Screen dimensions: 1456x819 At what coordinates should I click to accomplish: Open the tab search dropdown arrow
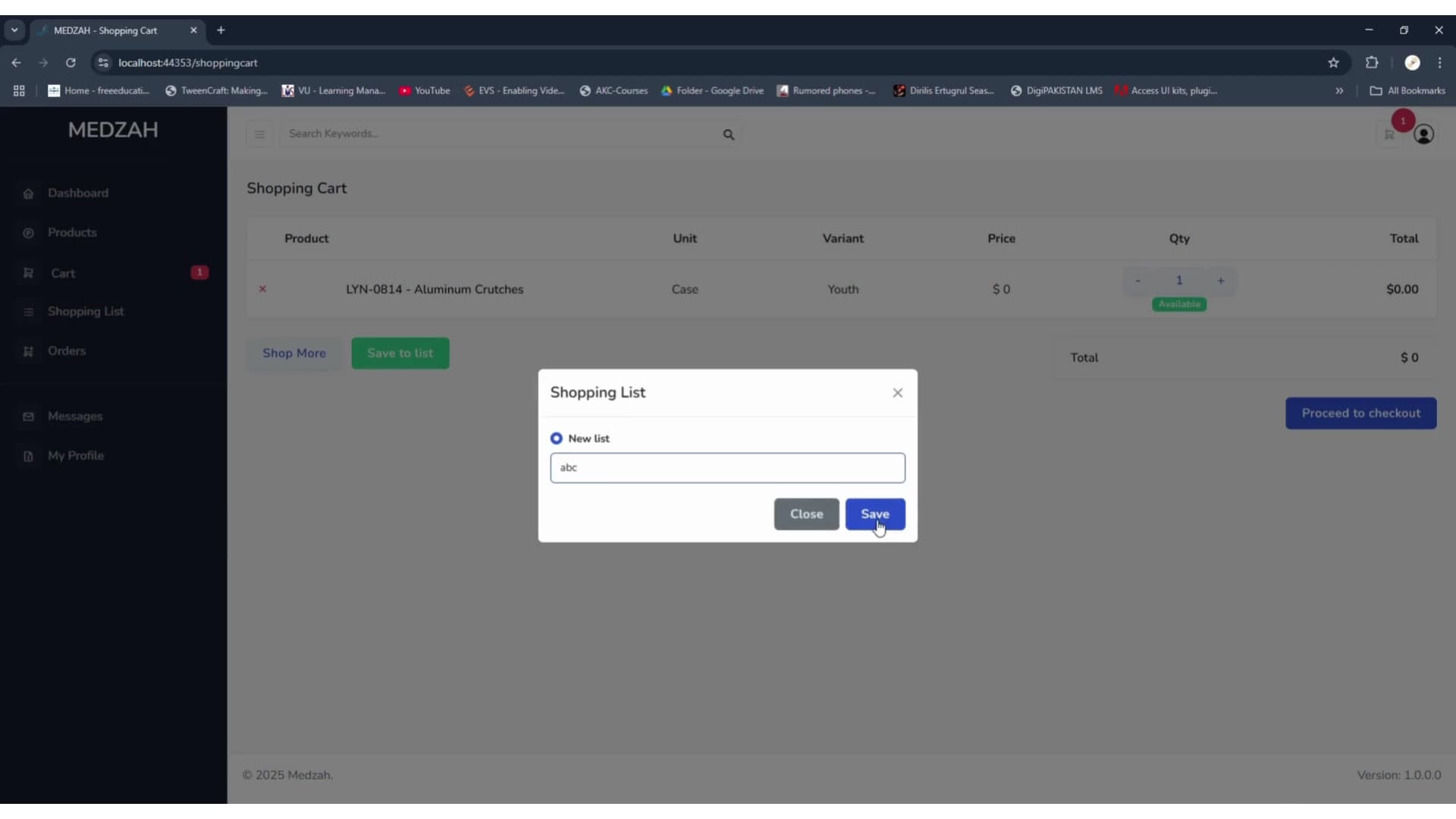(x=14, y=30)
